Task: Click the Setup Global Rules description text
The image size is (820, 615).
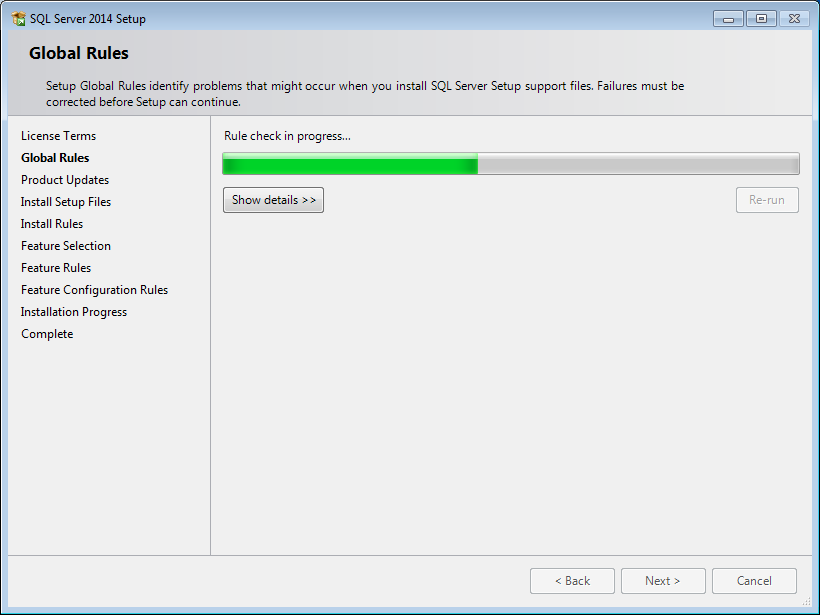Action: 365,94
